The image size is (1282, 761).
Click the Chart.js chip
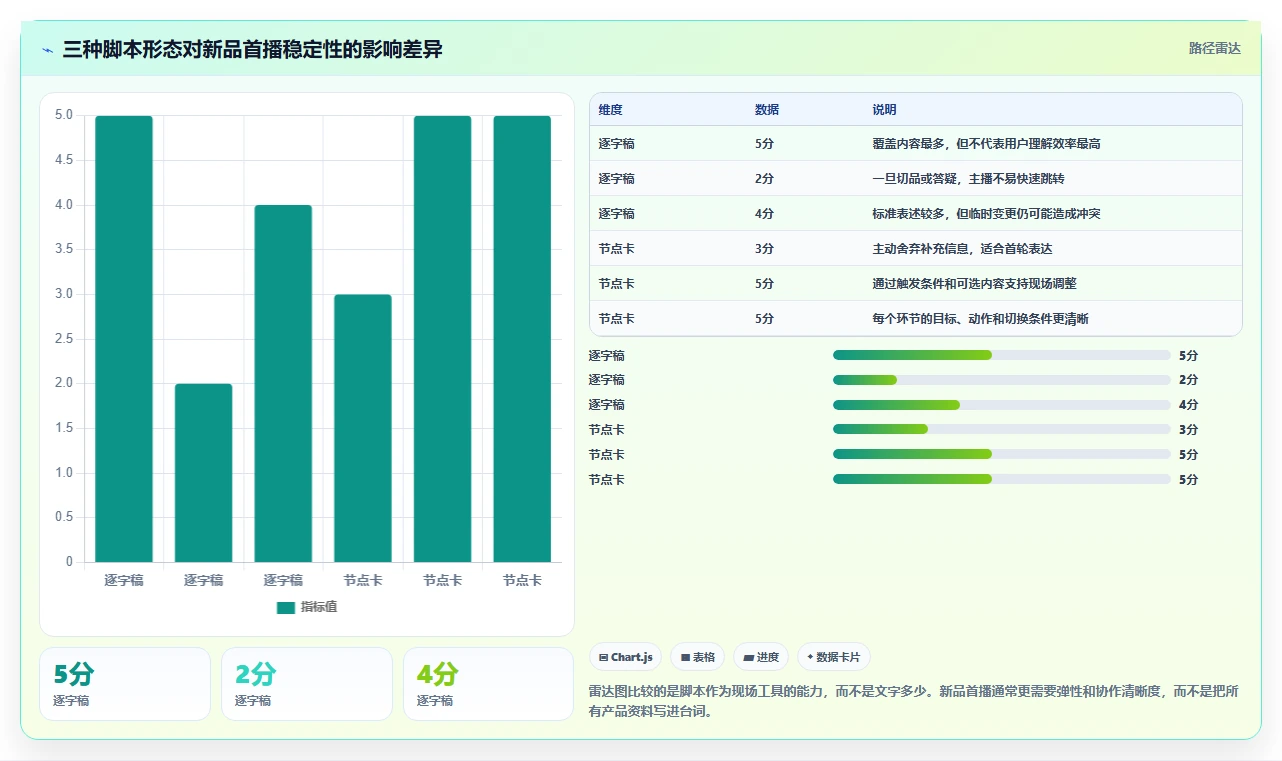click(625, 657)
